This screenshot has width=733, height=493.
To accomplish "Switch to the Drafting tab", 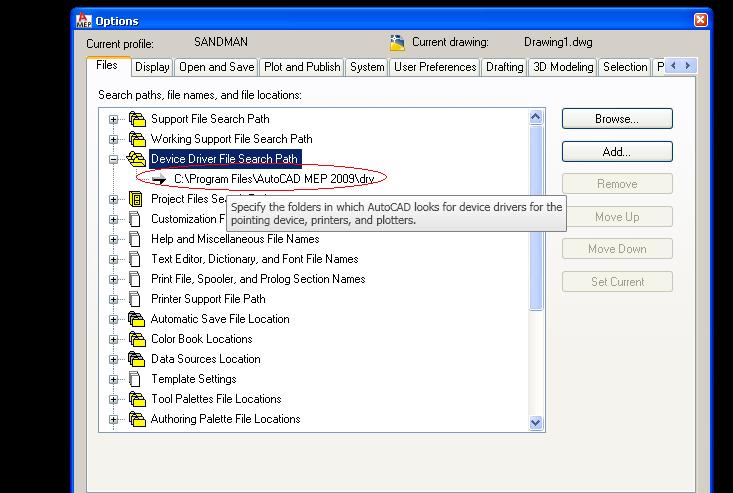I will [x=504, y=67].
